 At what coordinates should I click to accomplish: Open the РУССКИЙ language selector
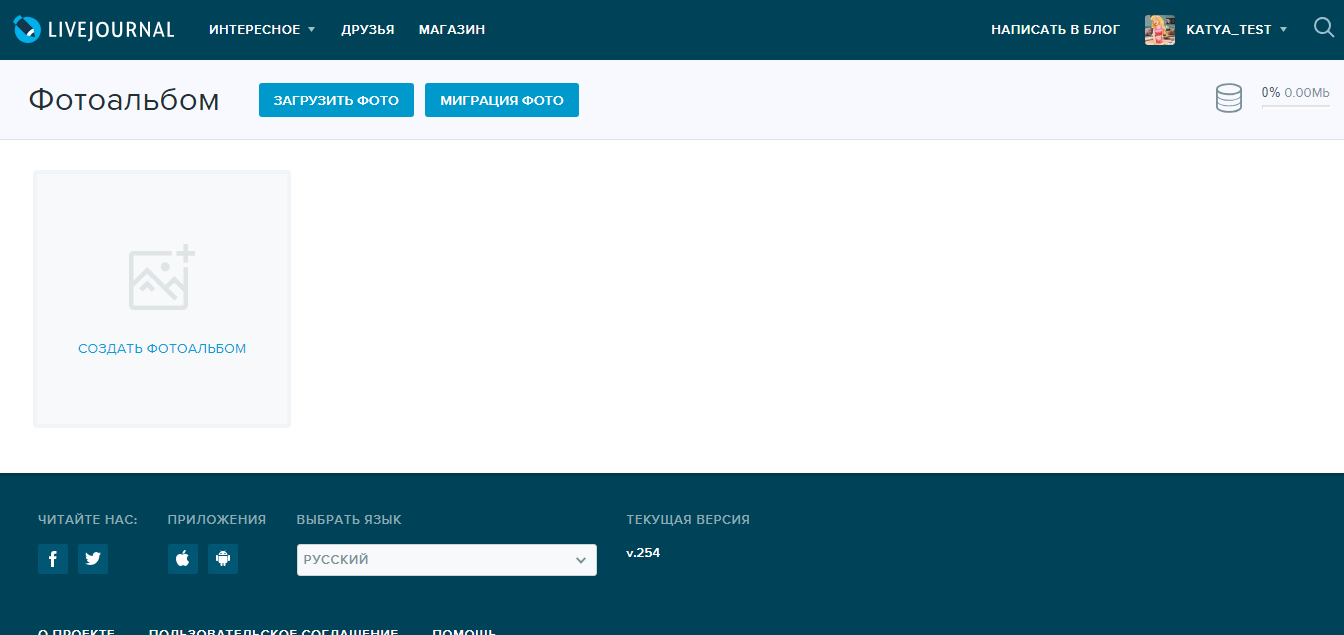tap(446, 559)
